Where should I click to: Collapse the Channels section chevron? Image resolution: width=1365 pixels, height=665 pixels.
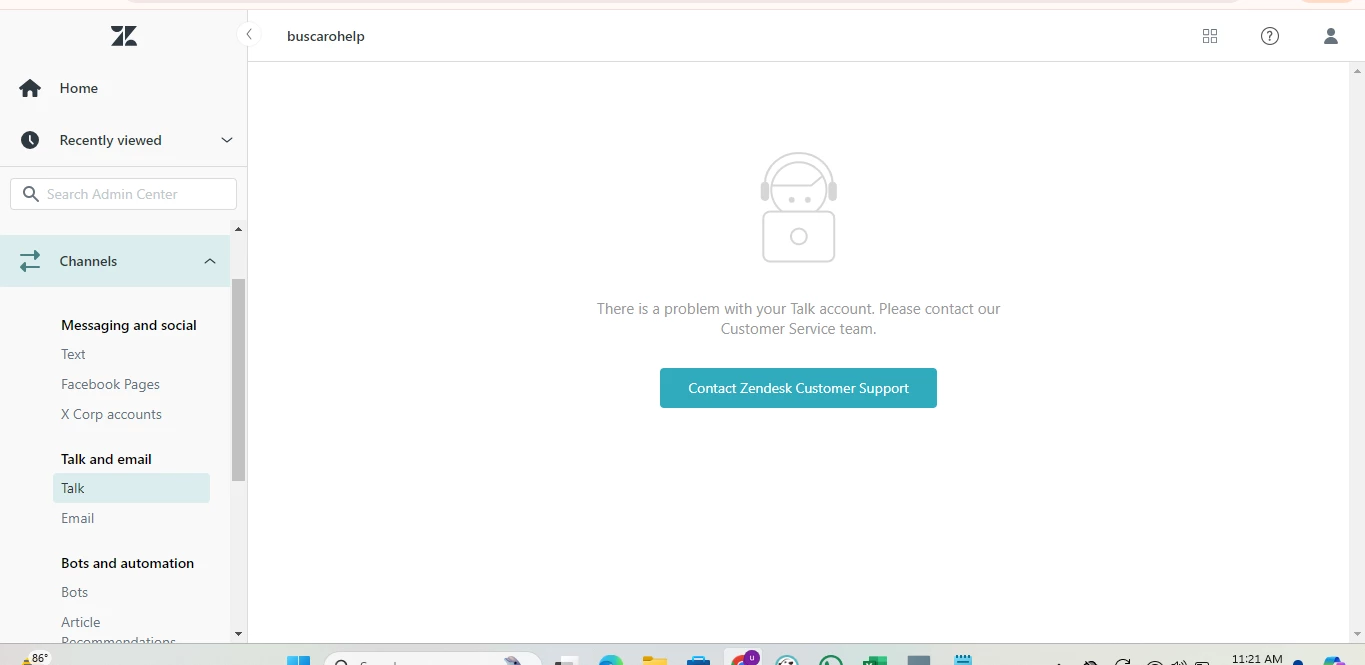210,261
